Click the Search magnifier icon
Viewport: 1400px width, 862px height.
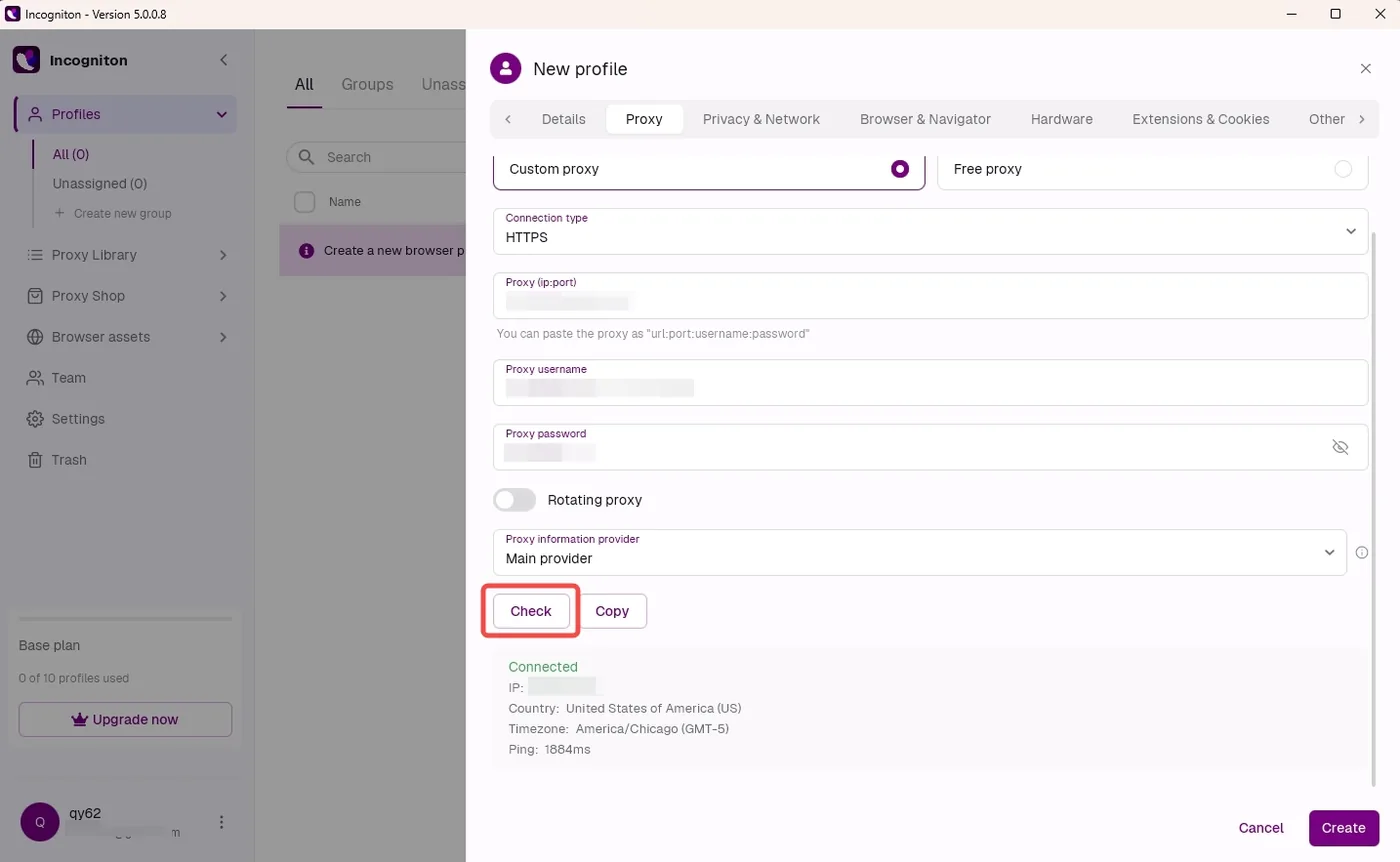[x=308, y=157]
